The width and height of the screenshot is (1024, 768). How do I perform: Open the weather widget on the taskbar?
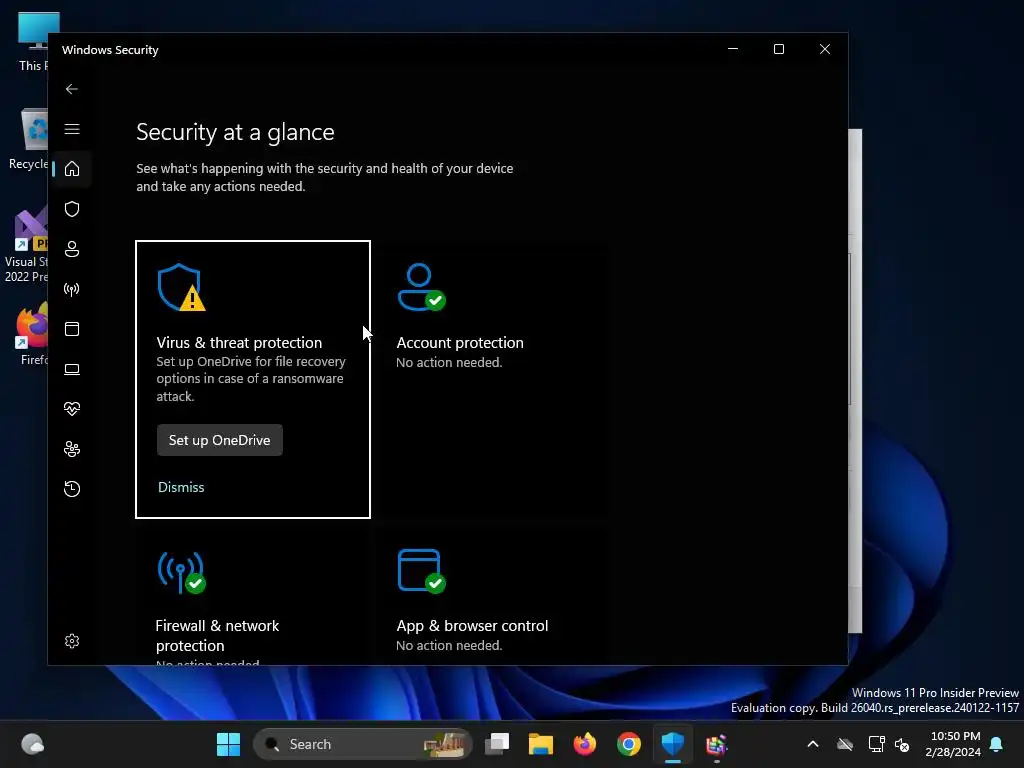33,744
